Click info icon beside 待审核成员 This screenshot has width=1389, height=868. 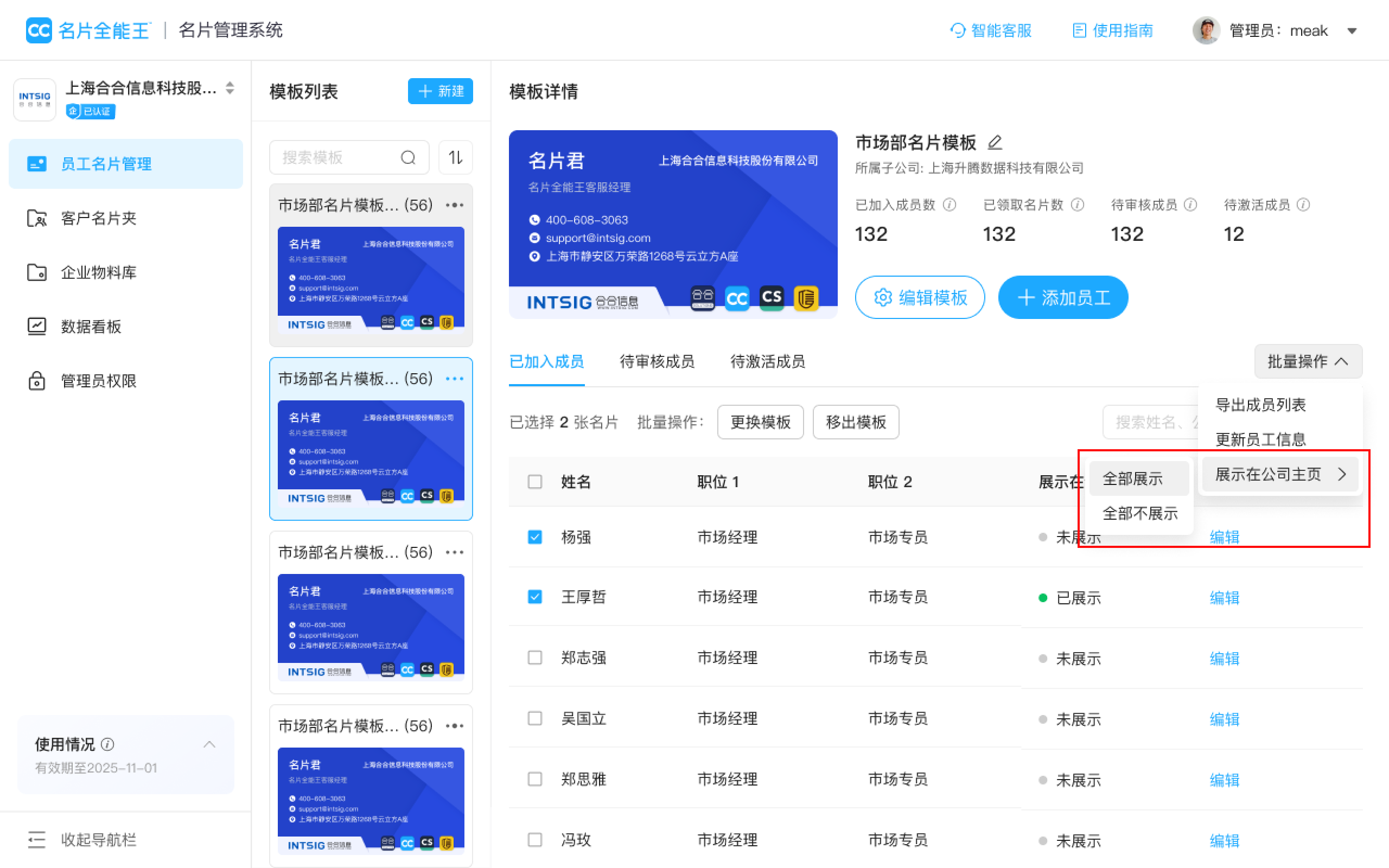pos(1191,205)
